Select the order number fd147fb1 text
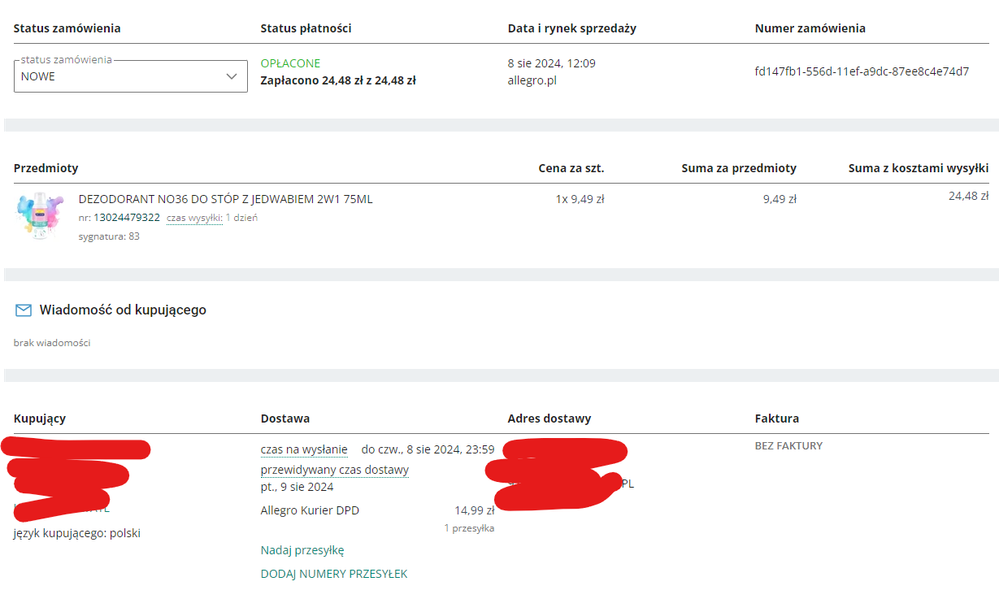999x607 pixels. 861,71
